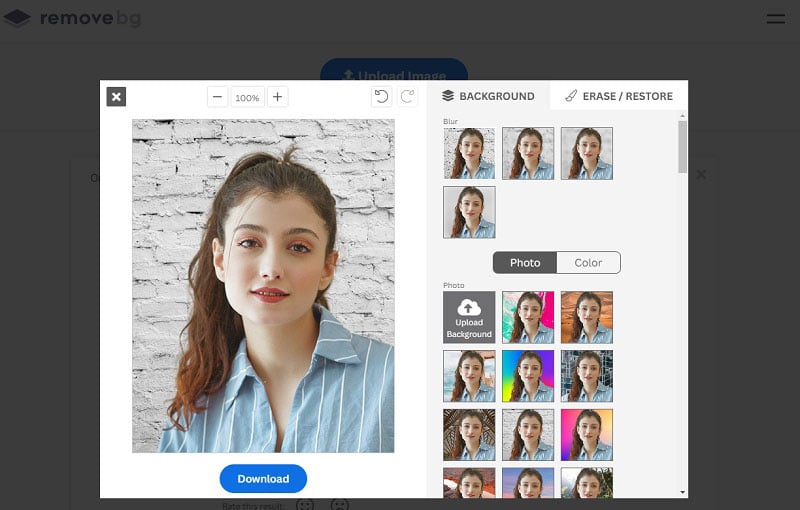Click the zoom in plus icon

[x=278, y=97]
